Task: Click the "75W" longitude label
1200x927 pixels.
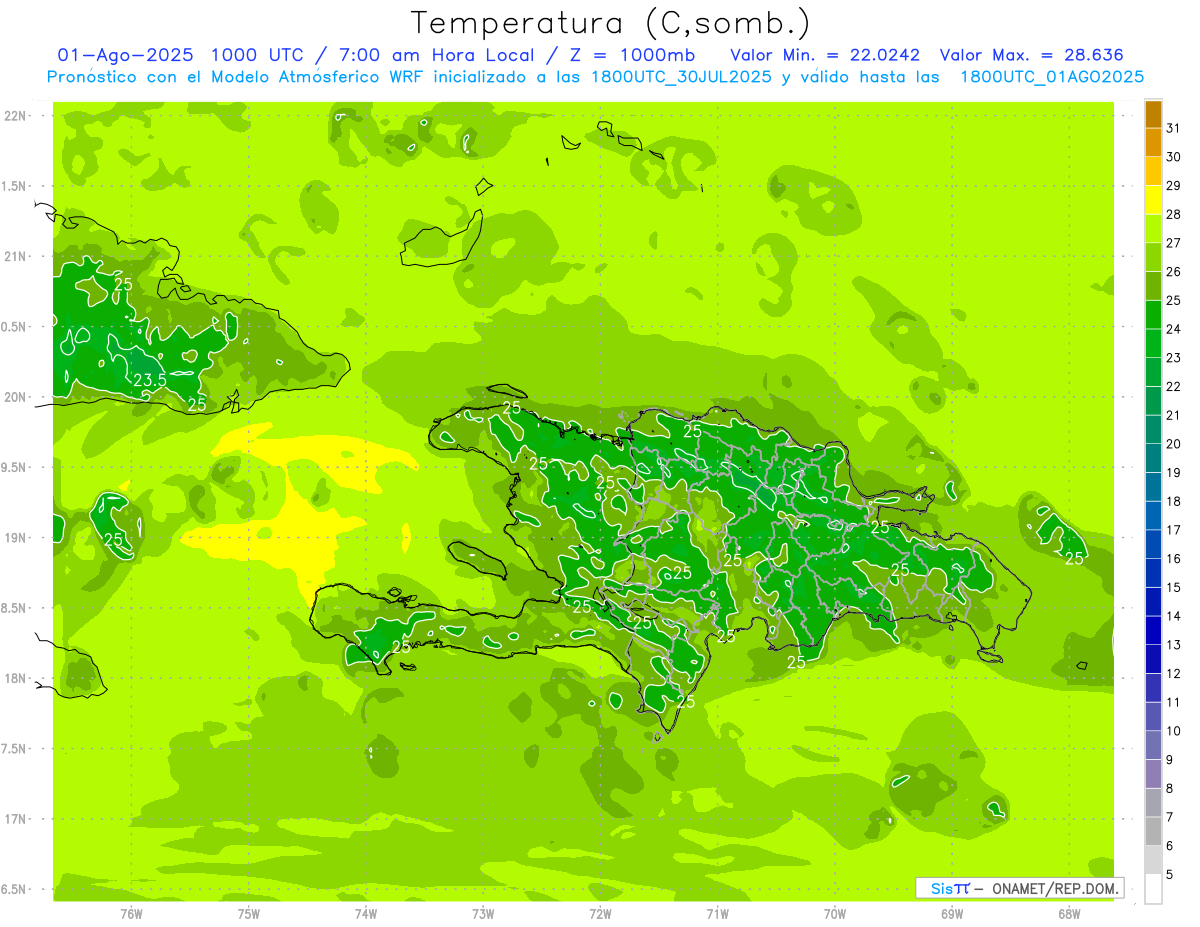Action: (249, 913)
